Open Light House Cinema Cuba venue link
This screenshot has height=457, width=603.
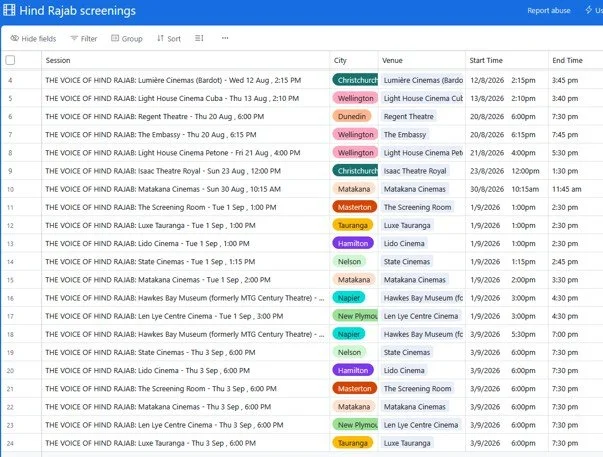[423, 98]
